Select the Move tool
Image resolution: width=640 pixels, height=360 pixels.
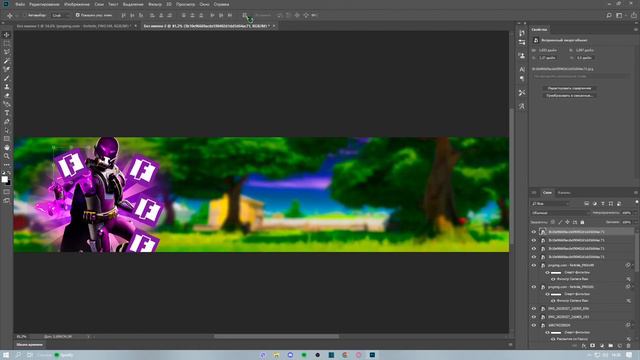[7, 35]
